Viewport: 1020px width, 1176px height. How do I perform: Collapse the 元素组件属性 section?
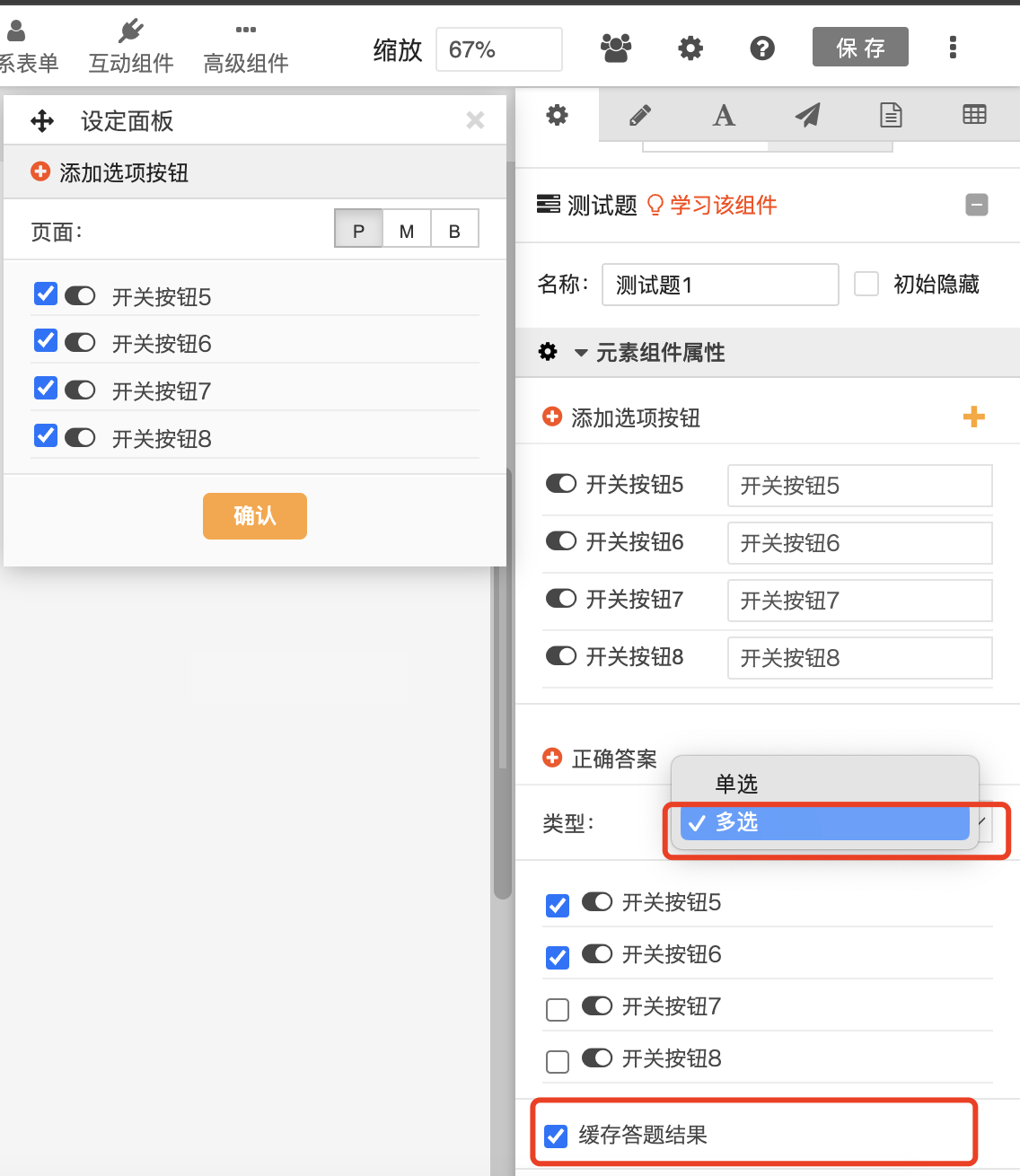(580, 352)
